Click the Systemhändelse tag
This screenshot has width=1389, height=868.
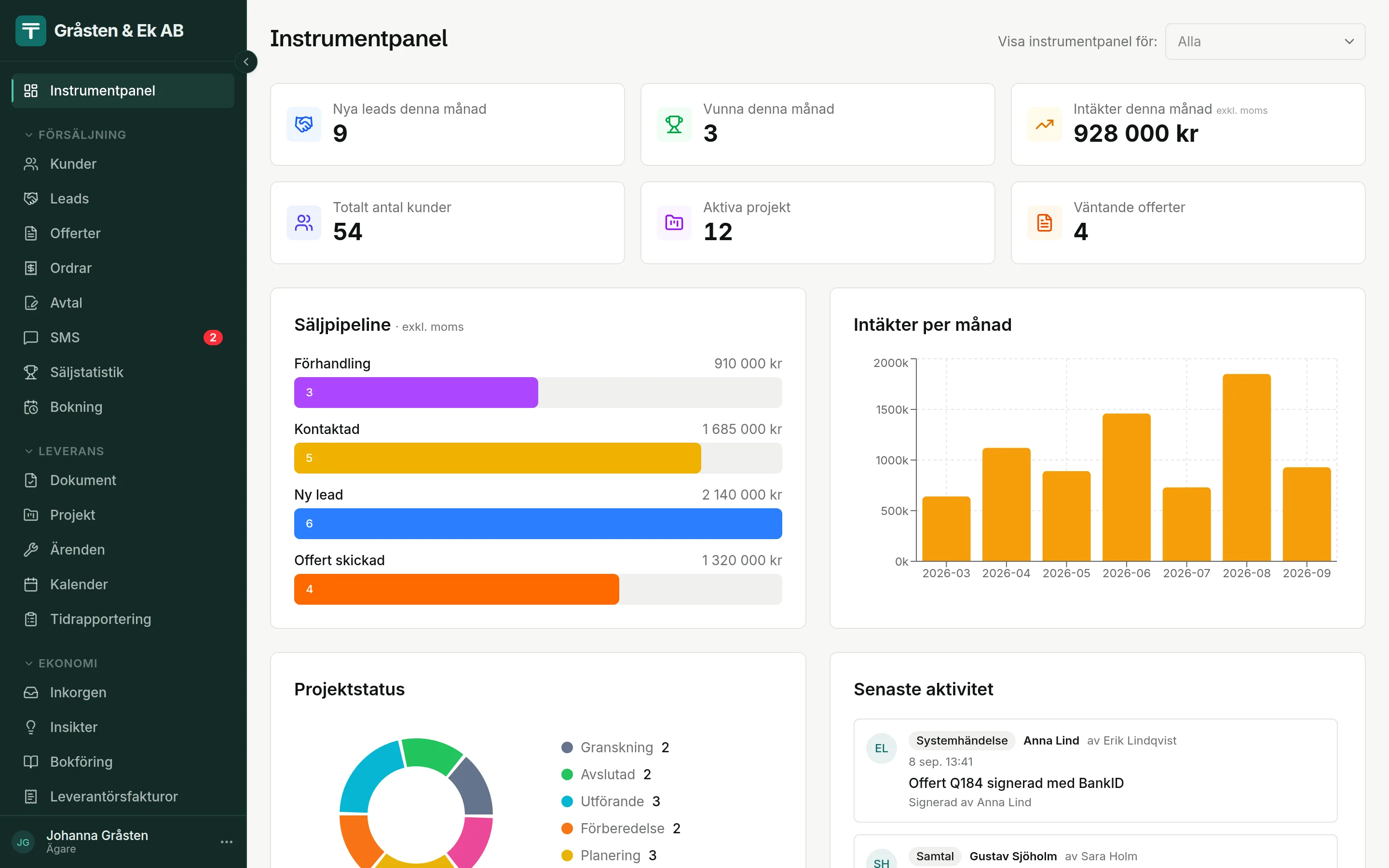click(961, 741)
